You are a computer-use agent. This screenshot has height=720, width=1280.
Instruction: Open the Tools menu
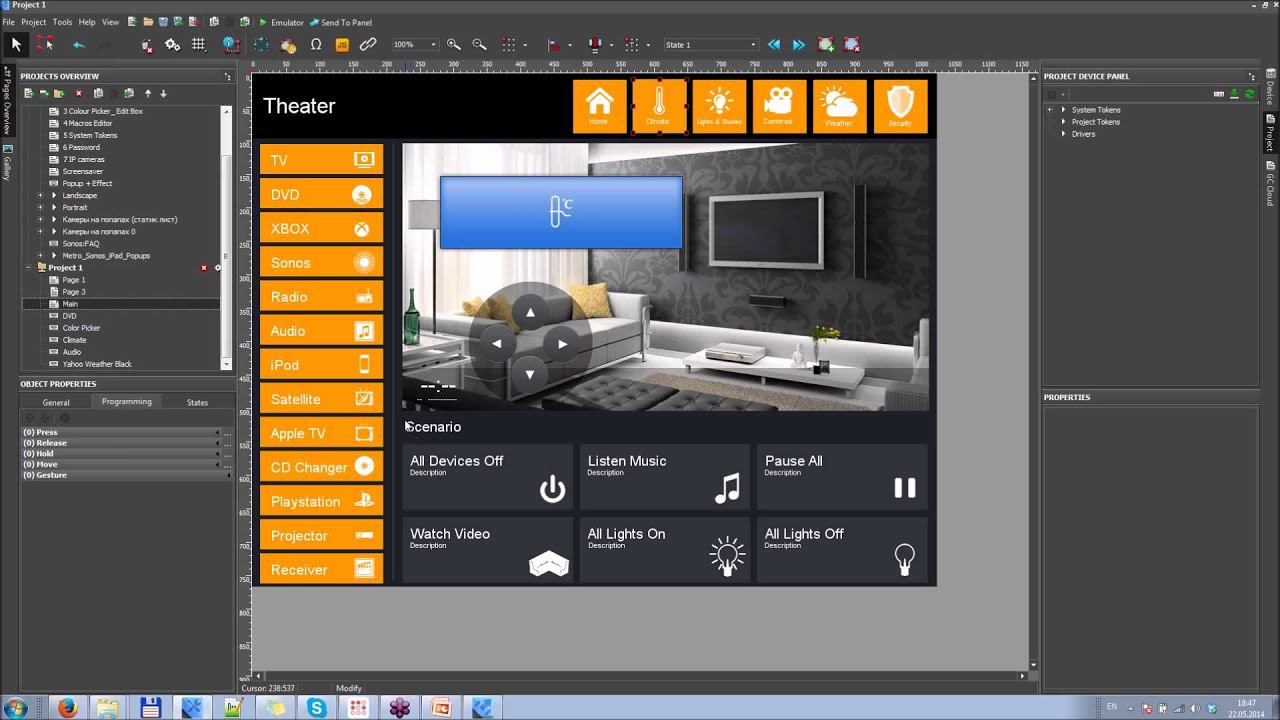pyautogui.click(x=62, y=22)
